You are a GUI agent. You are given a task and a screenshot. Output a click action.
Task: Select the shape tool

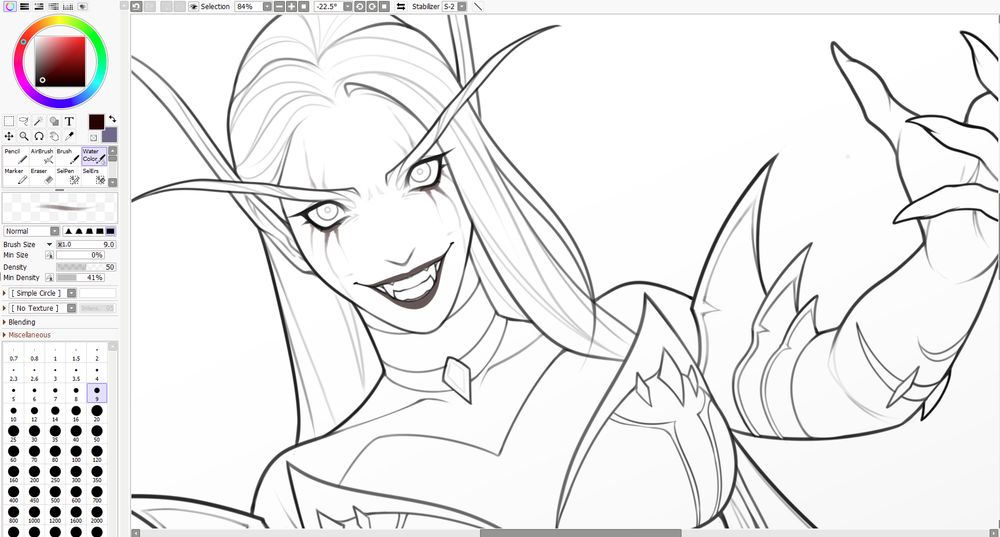coord(54,121)
